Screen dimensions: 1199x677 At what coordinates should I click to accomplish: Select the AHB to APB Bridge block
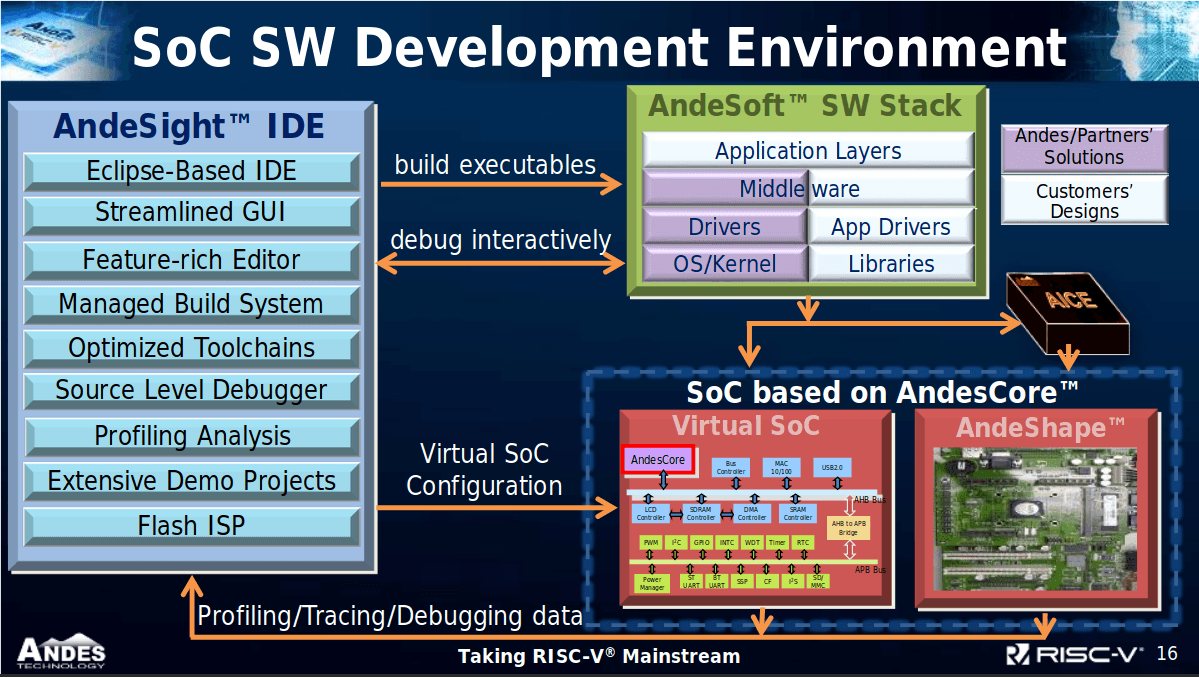point(849,528)
